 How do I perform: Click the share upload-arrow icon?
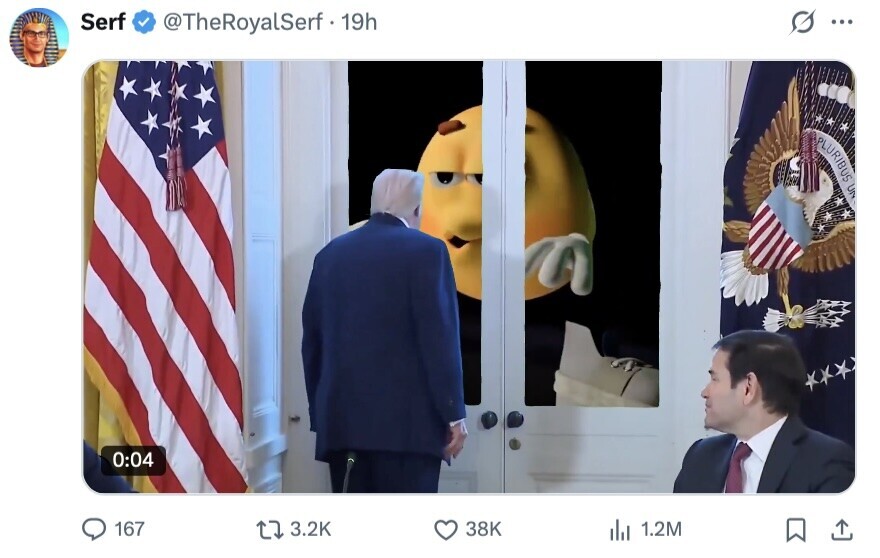(x=842, y=529)
